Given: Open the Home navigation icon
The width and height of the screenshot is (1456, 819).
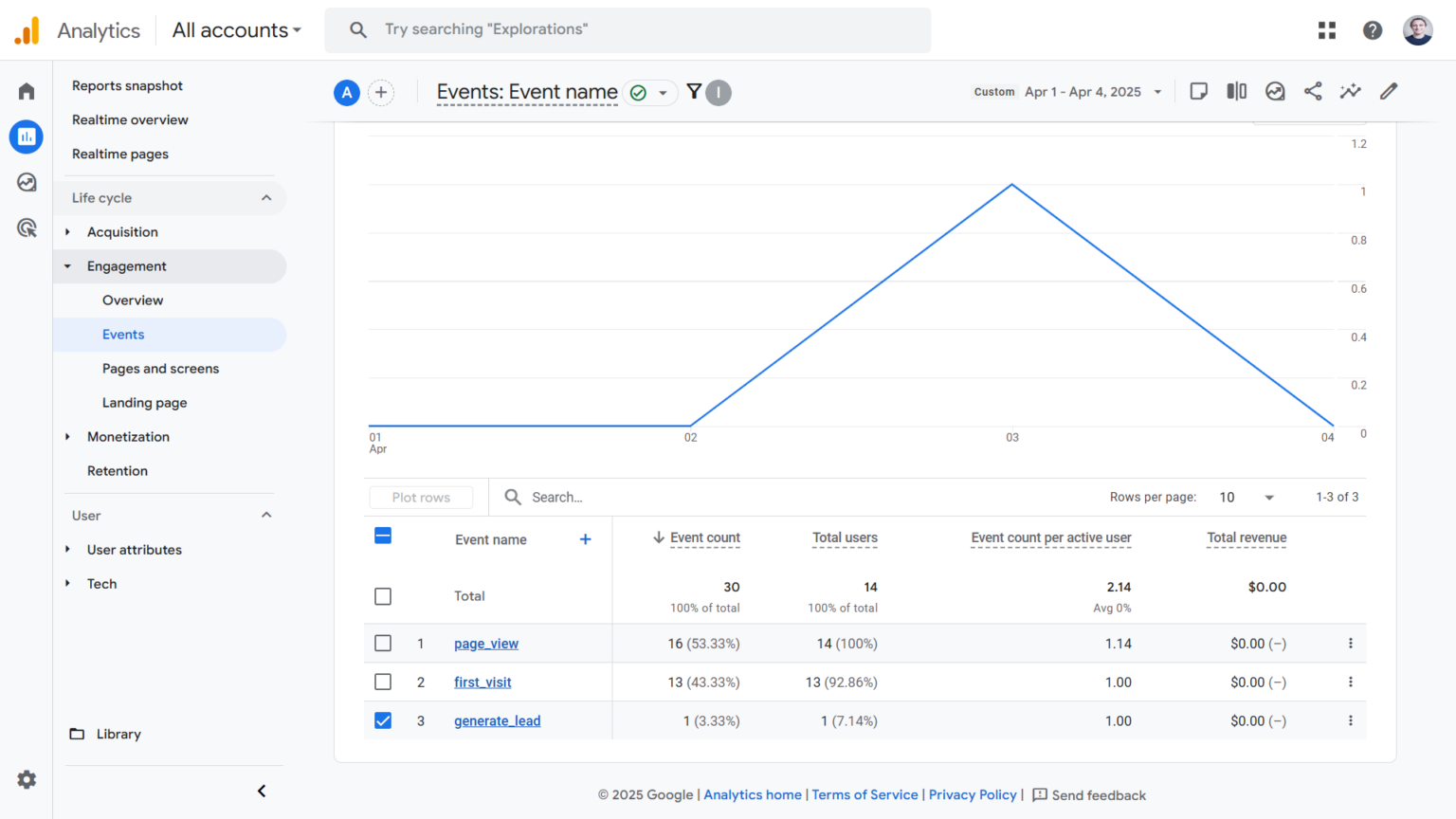Looking at the screenshot, I should click(26, 90).
